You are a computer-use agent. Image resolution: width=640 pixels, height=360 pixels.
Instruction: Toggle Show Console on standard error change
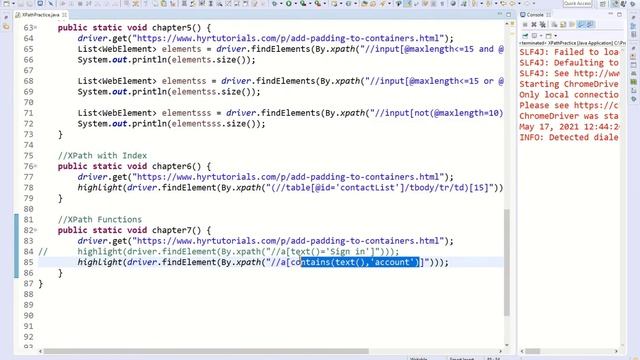click(x=590, y=25)
